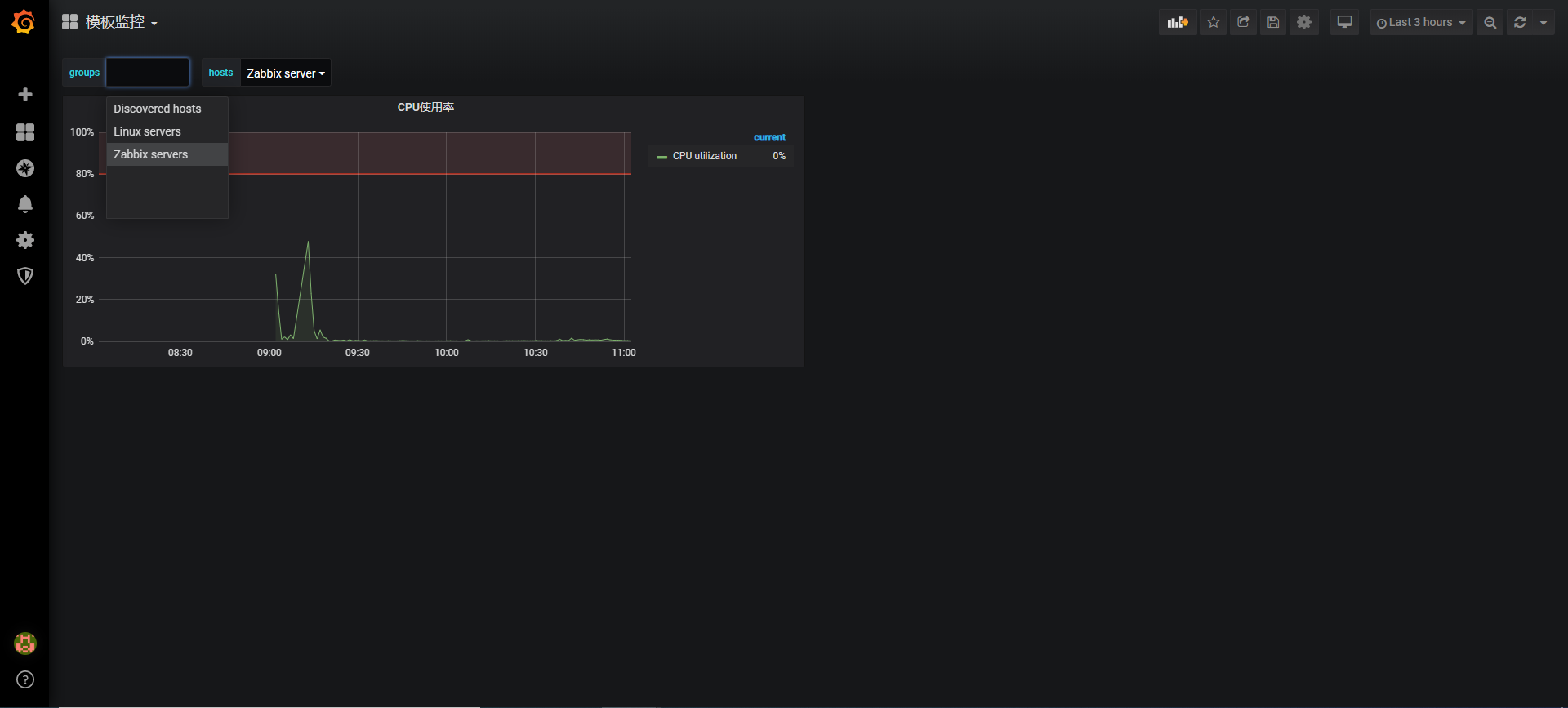Click the groups variable label
The image size is (1568, 708).
point(84,73)
